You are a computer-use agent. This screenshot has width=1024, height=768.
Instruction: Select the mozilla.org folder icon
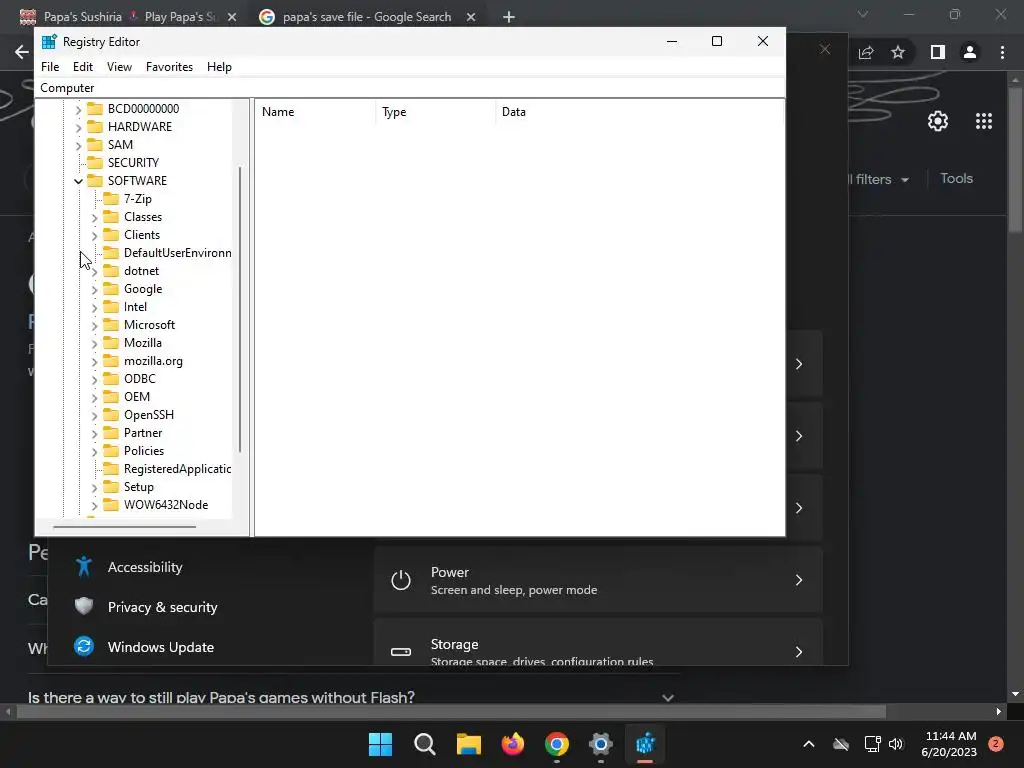(111, 361)
